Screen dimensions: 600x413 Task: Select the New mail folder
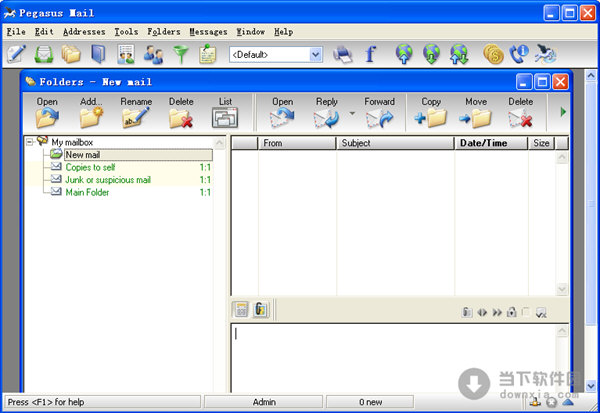tap(138, 155)
